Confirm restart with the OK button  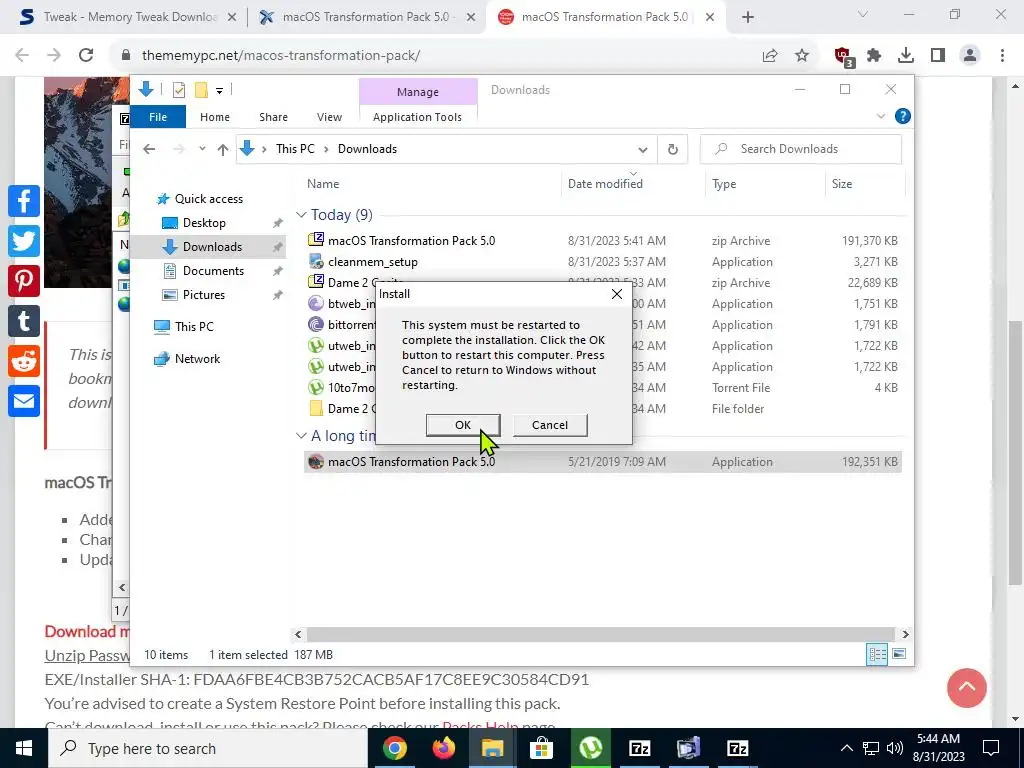point(463,425)
